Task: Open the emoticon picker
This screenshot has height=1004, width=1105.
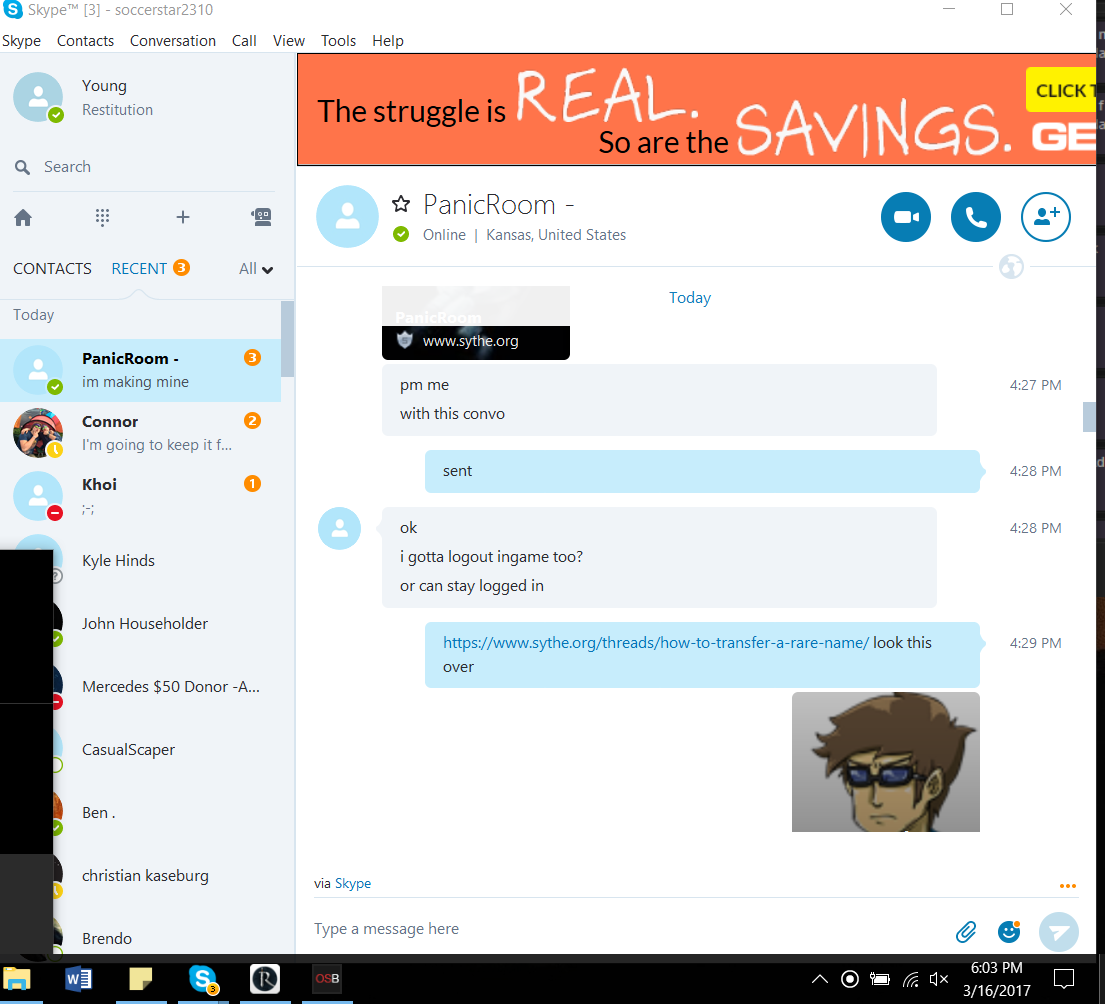Action: point(1009,931)
